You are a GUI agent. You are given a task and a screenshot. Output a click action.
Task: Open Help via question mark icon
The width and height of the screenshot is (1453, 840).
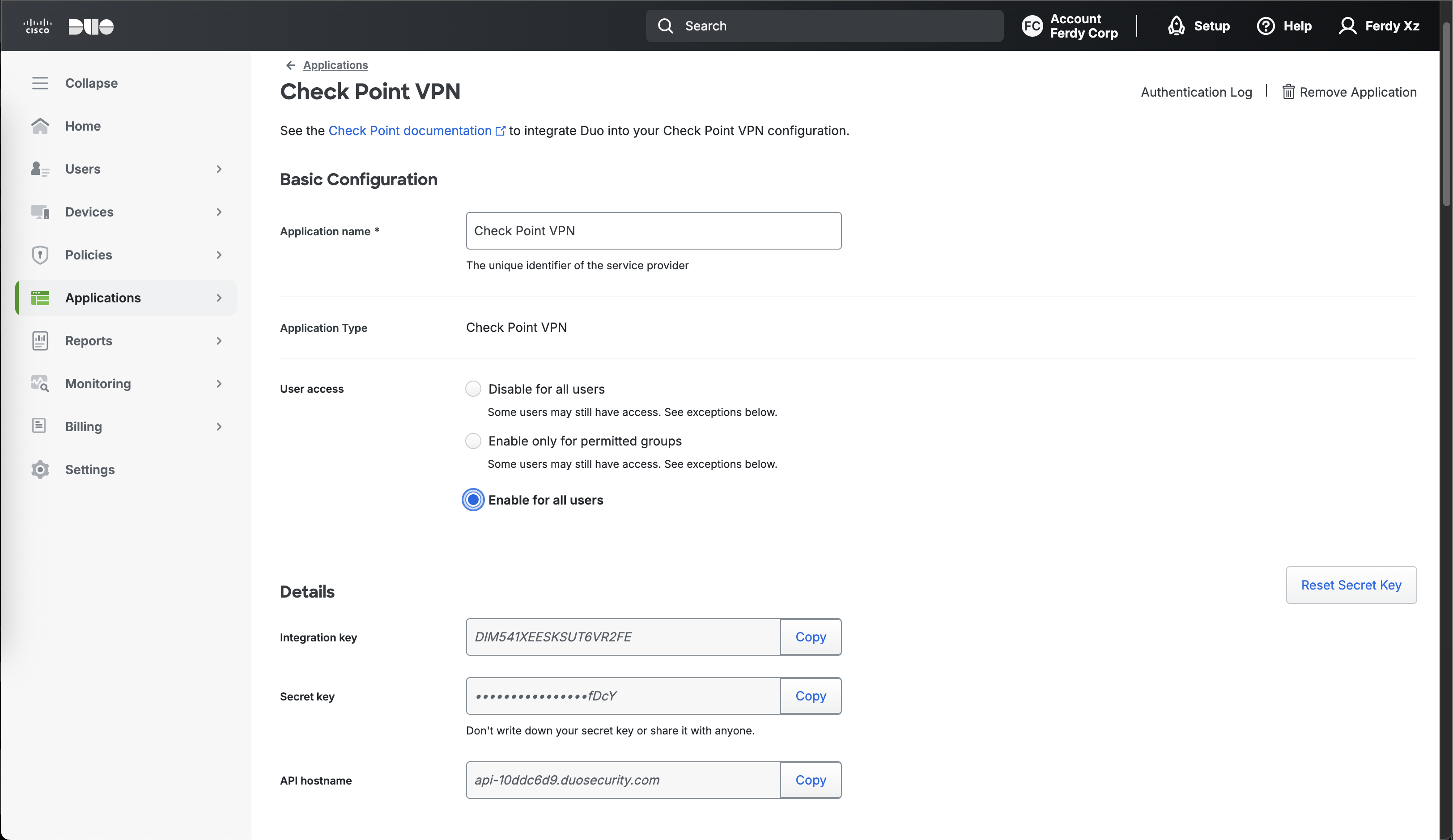coord(1265,26)
